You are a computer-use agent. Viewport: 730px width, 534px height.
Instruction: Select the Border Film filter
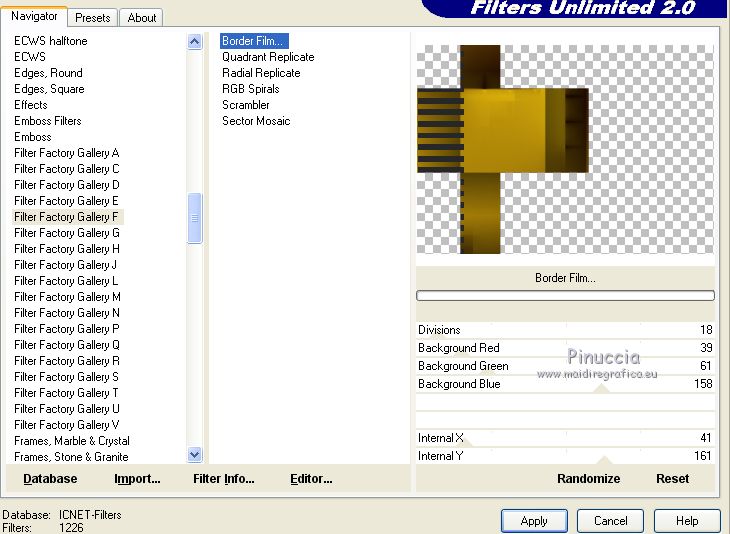click(254, 41)
